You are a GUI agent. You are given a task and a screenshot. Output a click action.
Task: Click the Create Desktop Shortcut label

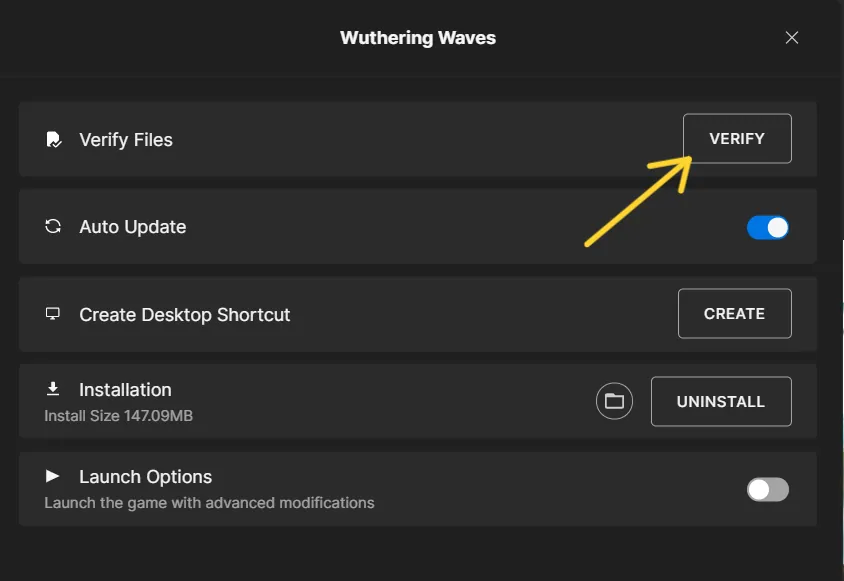pos(185,314)
